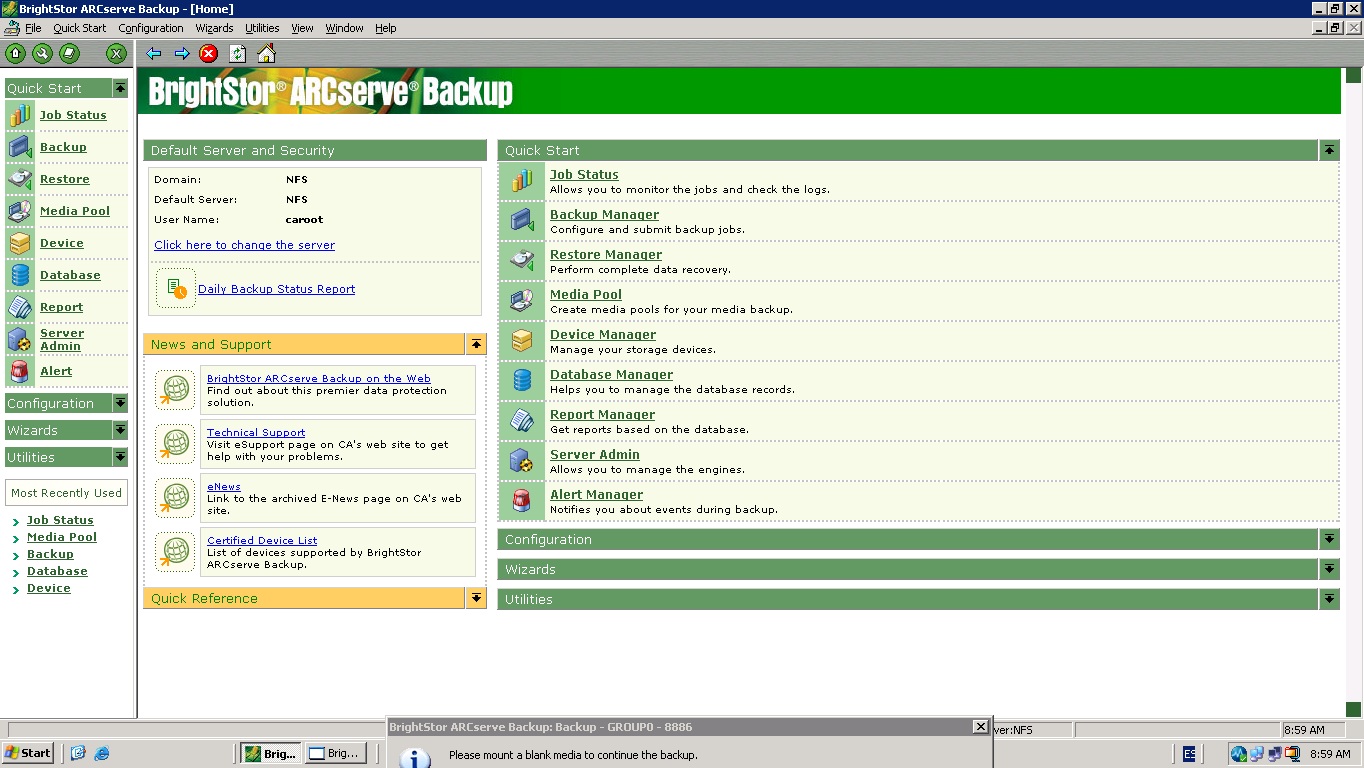Click the Alert siren icon in sidebar
This screenshot has width=1364, height=768.
coord(20,371)
